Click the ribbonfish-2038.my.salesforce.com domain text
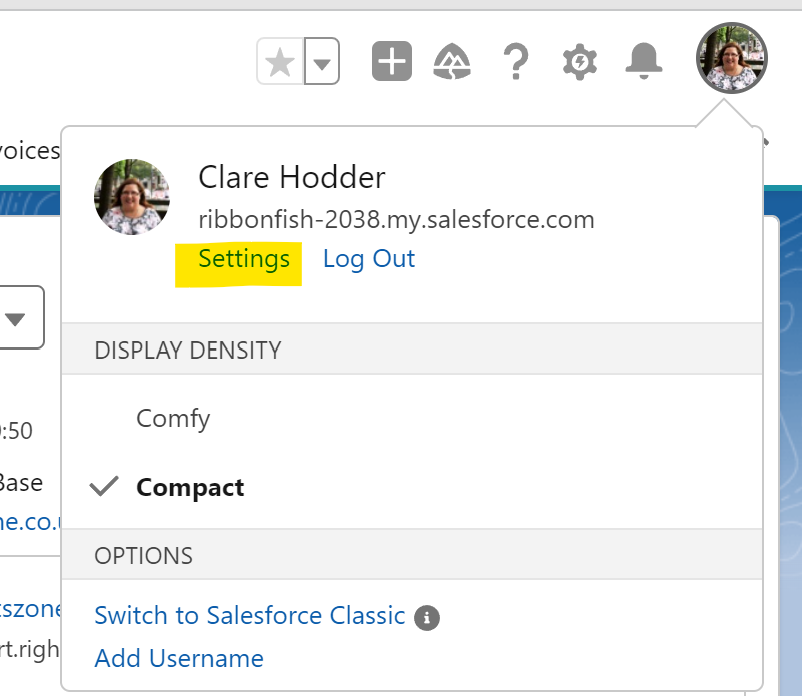This screenshot has width=802, height=696. 396,220
